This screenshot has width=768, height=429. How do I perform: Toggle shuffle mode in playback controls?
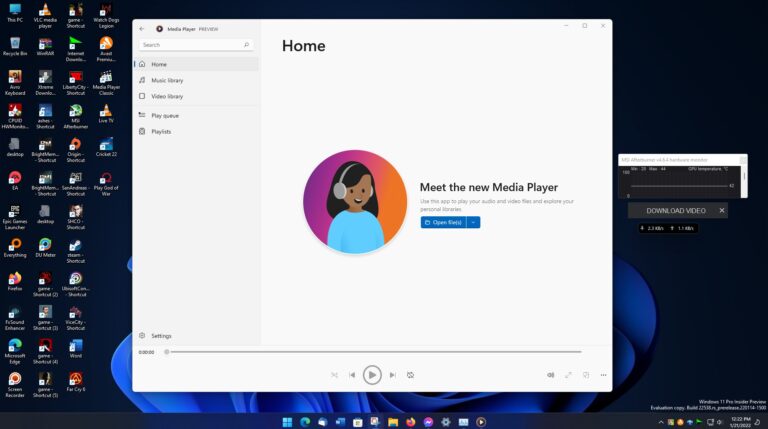[x=335, y=375]
